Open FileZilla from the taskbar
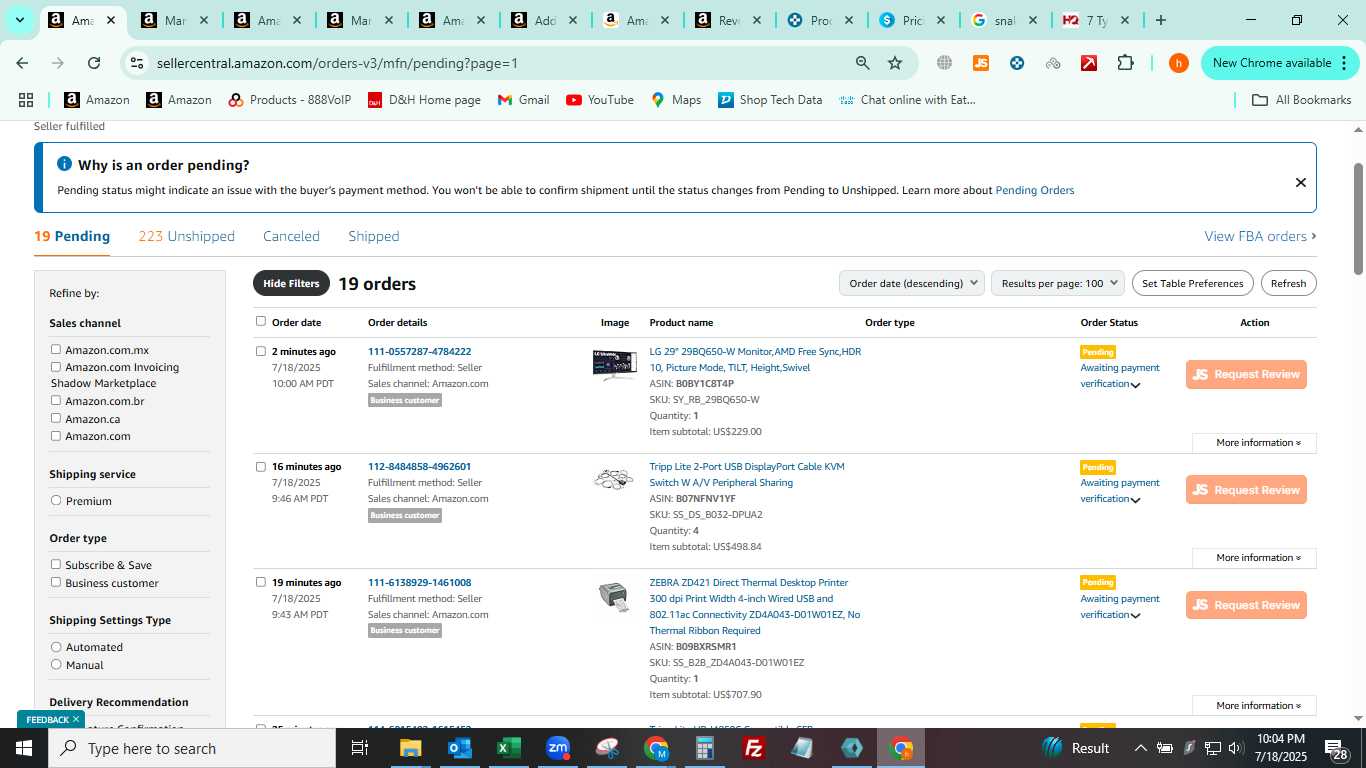 [x=754, y=748]
